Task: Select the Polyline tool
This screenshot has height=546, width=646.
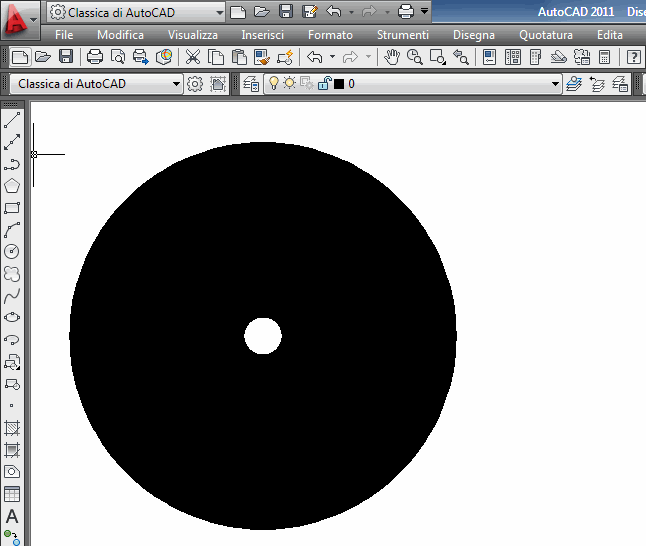Action: tap(12, 164)
